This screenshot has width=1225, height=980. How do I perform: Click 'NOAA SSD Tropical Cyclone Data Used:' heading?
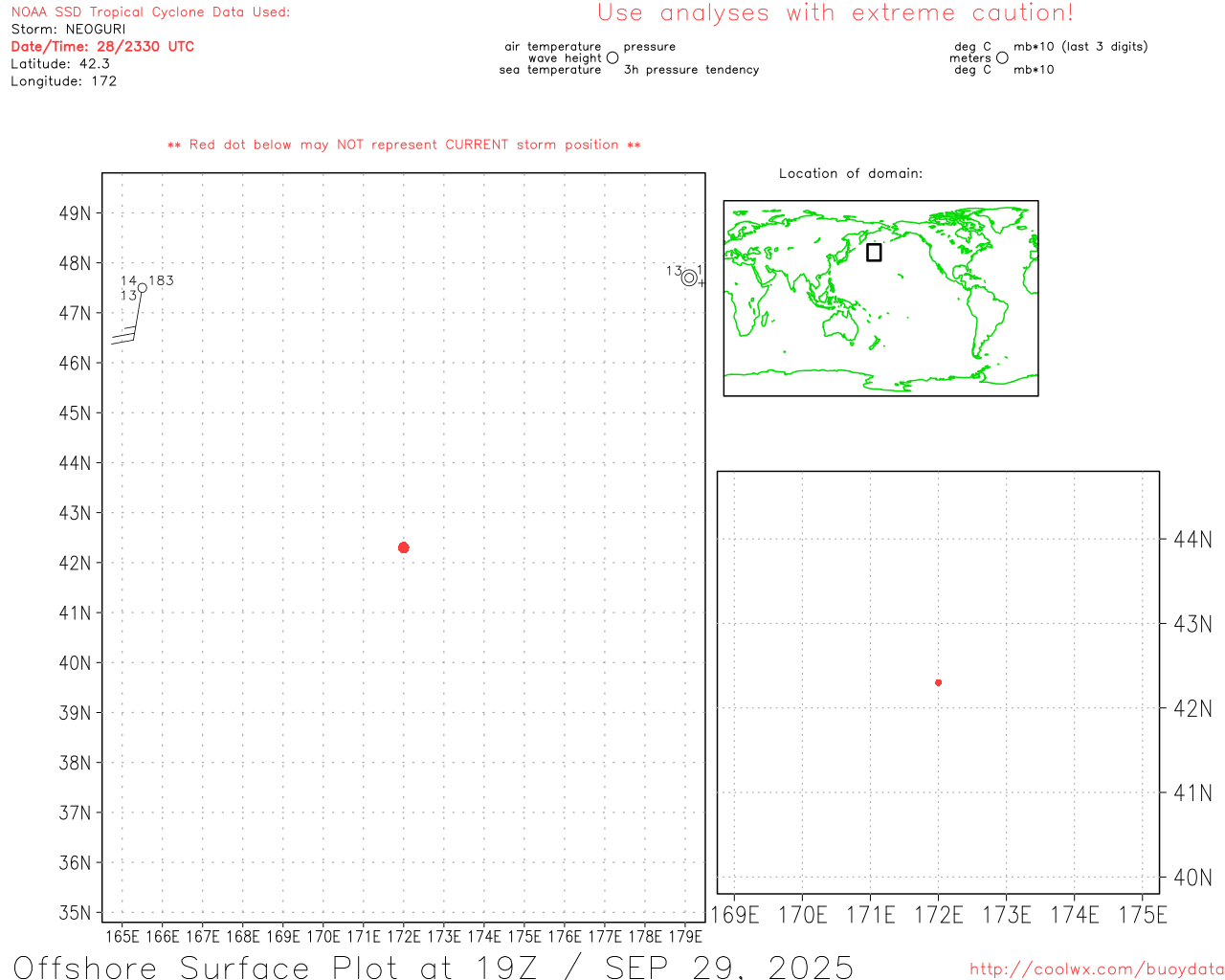(x=150, y=12)
